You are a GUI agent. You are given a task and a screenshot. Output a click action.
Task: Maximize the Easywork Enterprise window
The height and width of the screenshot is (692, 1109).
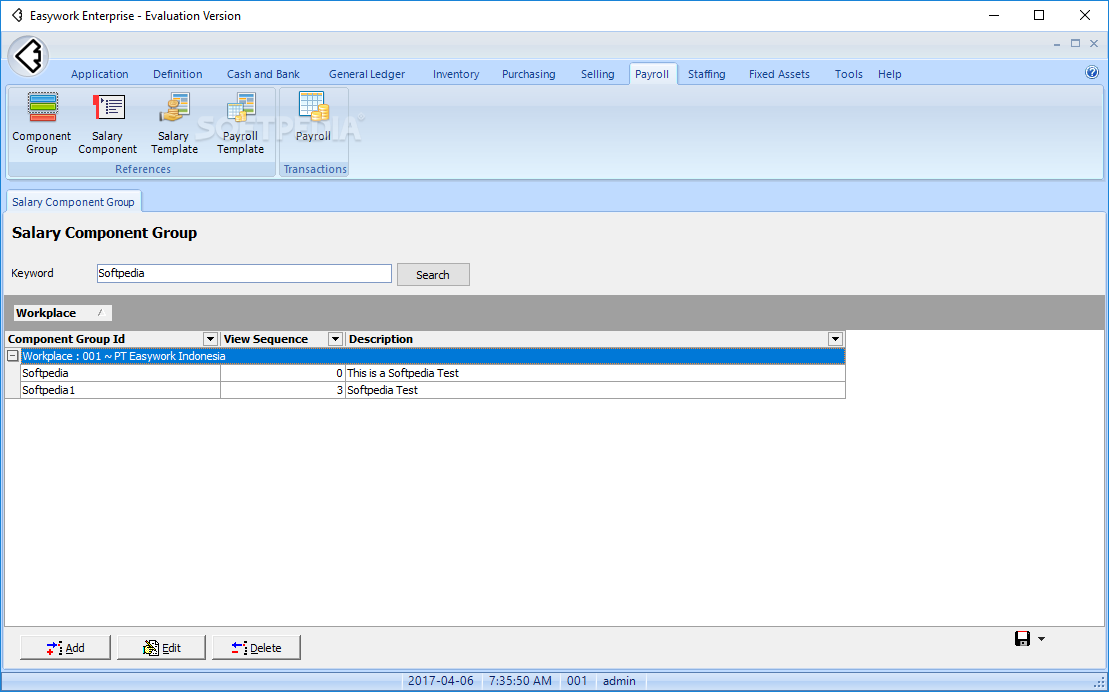1039,16
